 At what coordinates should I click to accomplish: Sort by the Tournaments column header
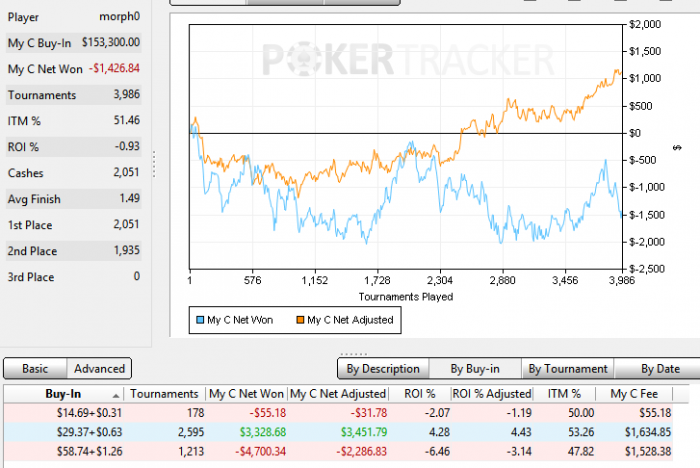pyautogui.click(x=164, y=394)
